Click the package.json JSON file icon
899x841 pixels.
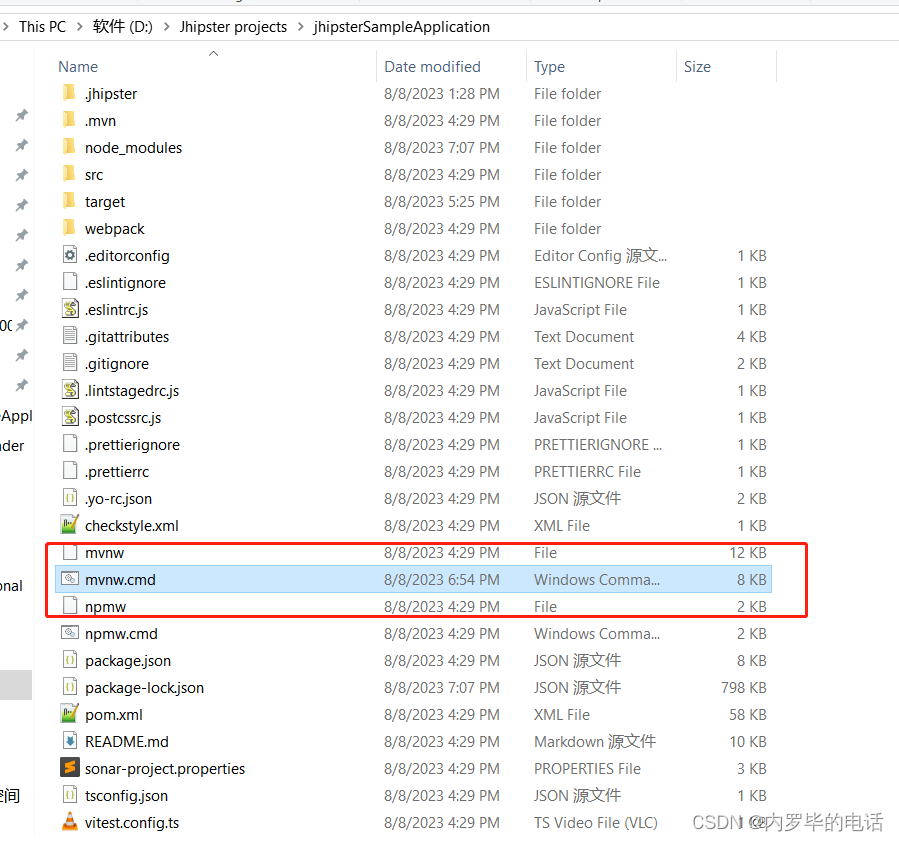pos(69,660)
